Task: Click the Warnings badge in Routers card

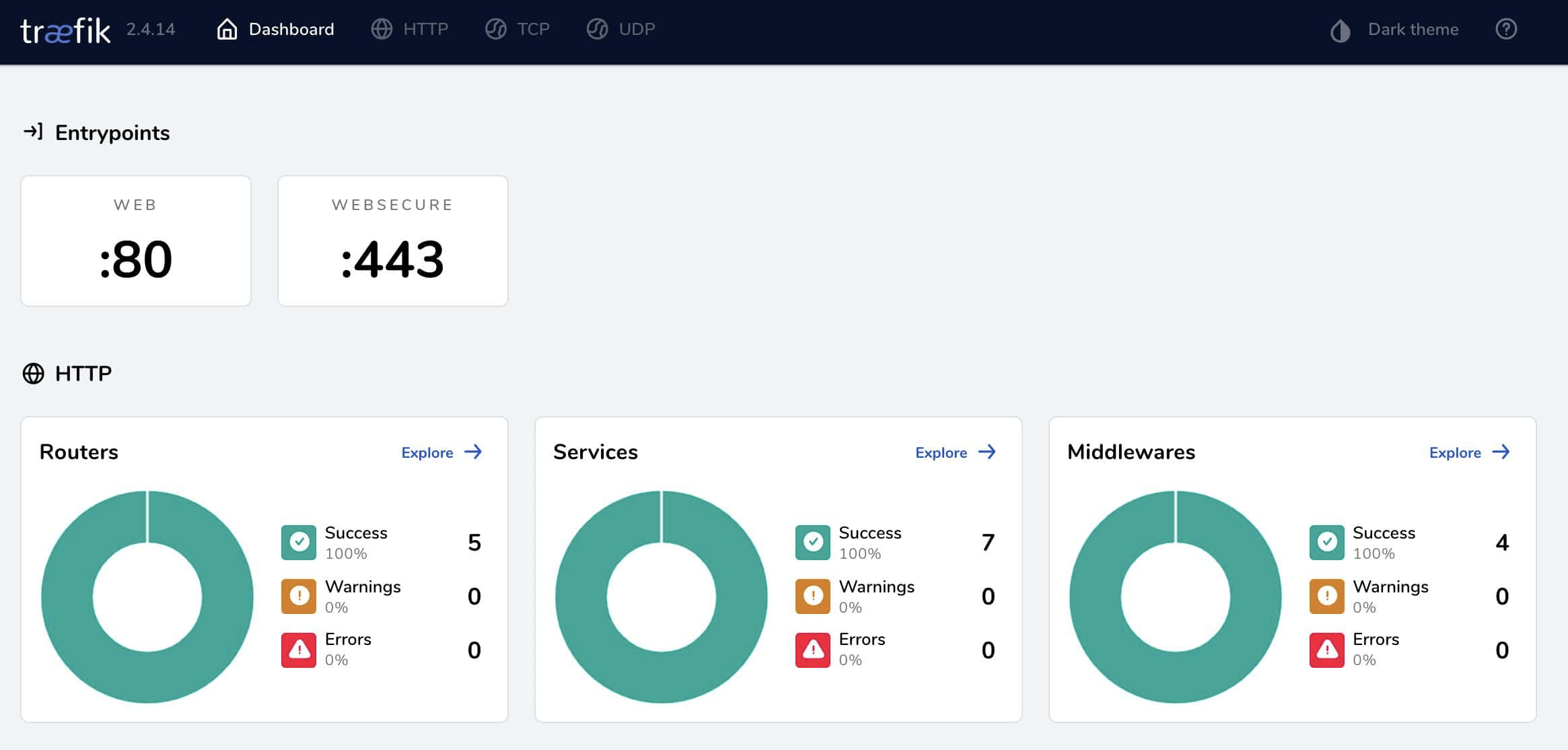Action: coord(298,595)
